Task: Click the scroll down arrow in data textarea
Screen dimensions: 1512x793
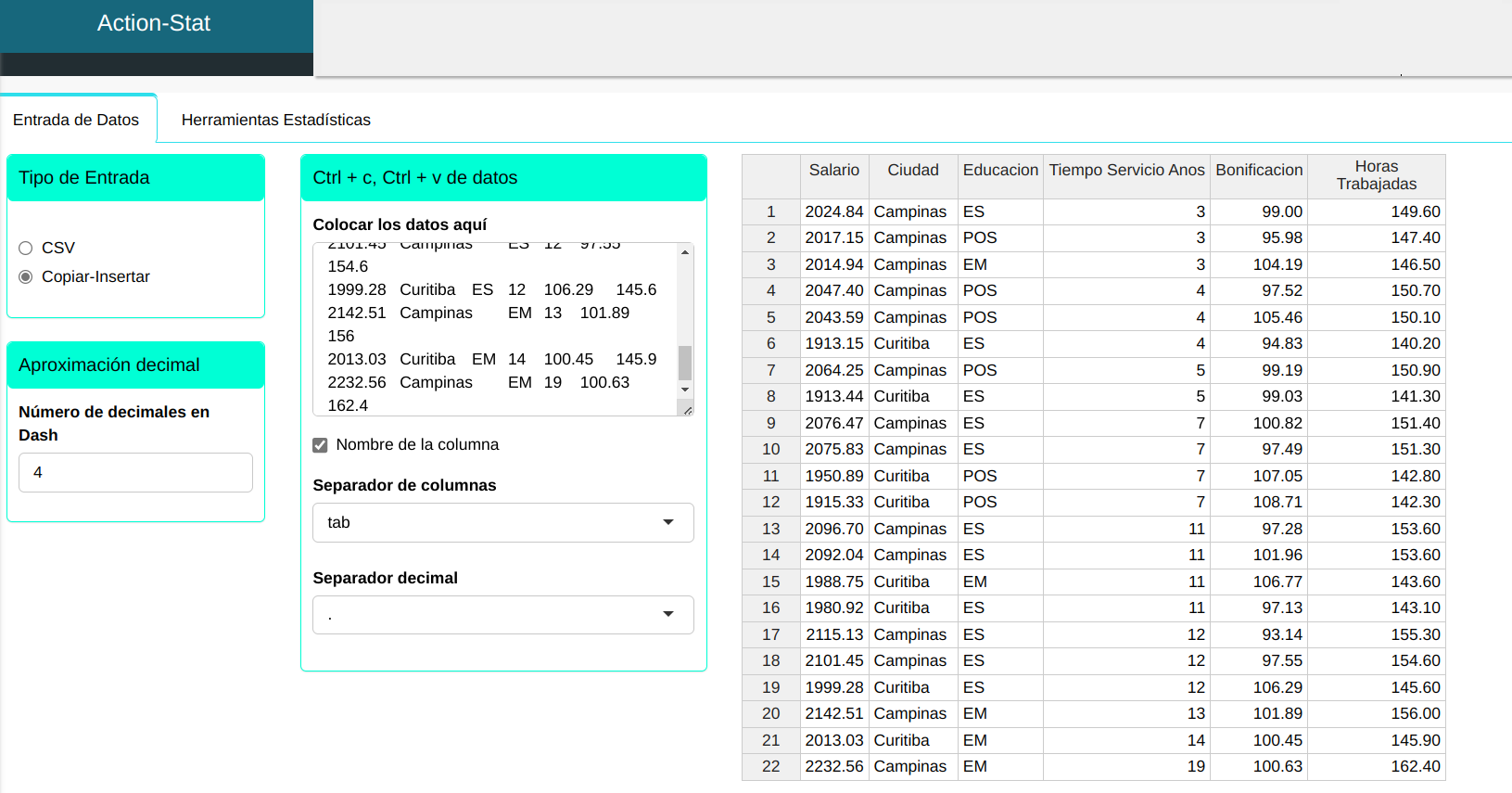Action: [x=685, y=390]
